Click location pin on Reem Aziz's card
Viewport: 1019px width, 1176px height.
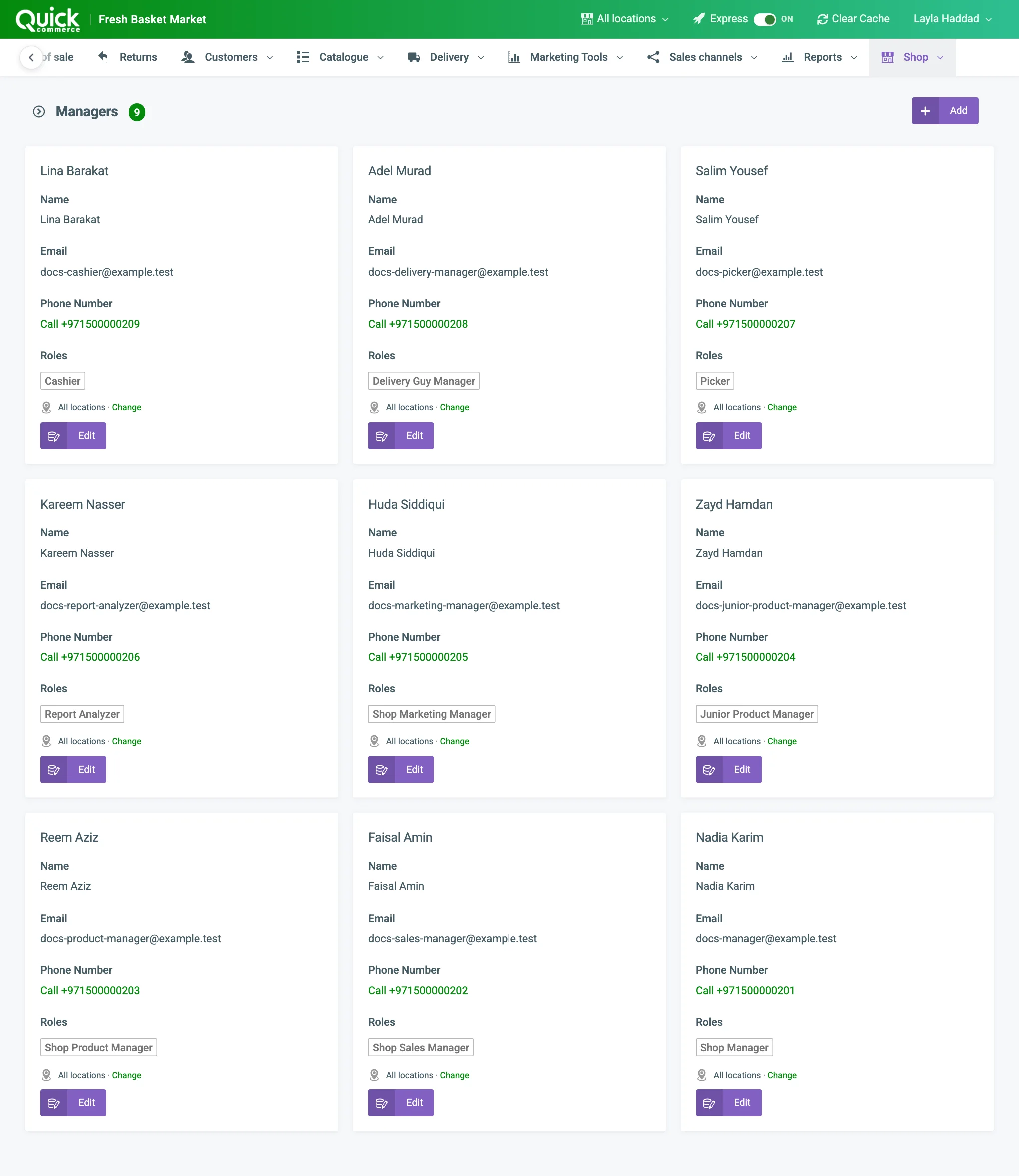click(x=46, y=1074)
